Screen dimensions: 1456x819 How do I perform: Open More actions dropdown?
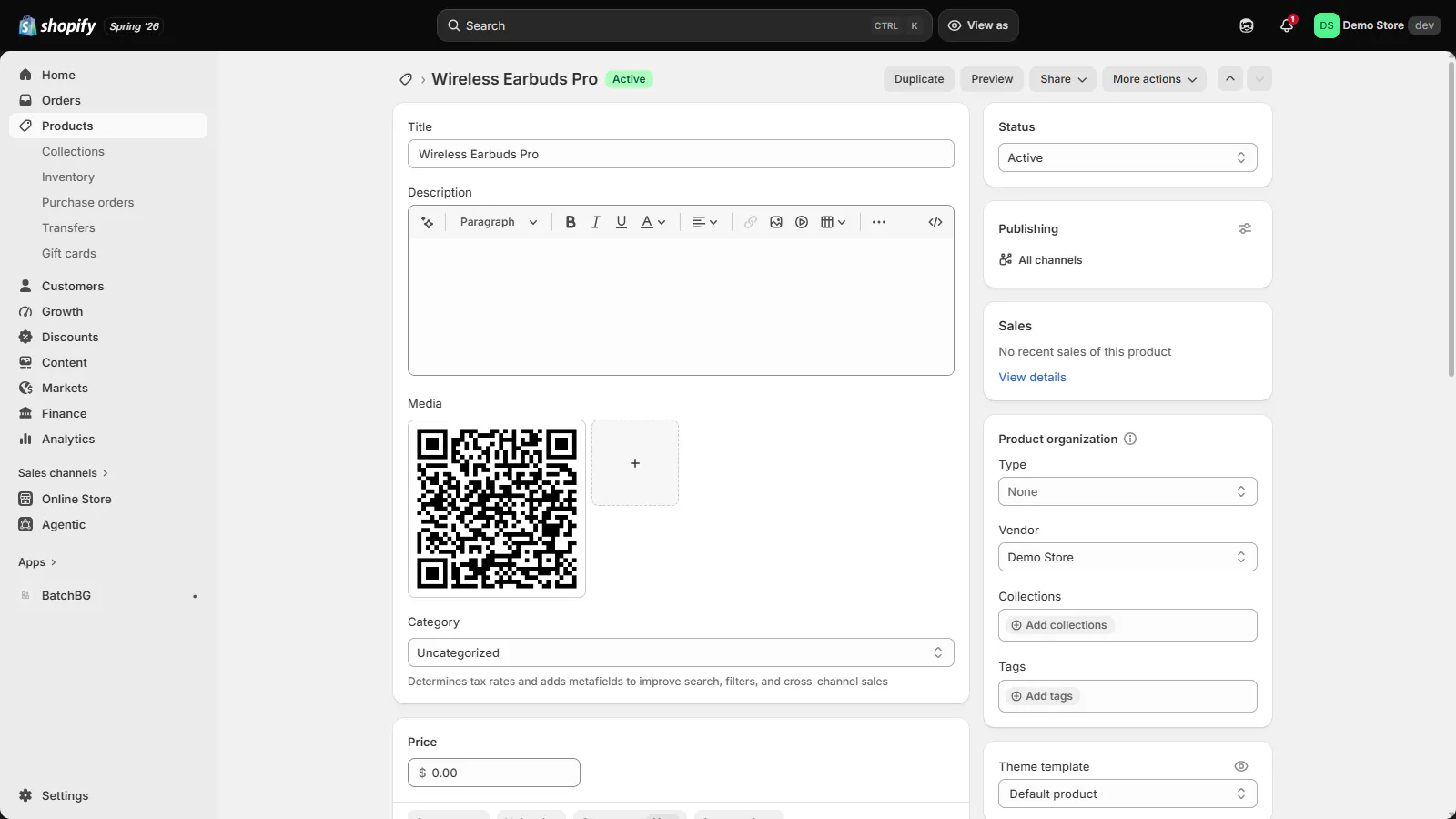[1154, 79]
